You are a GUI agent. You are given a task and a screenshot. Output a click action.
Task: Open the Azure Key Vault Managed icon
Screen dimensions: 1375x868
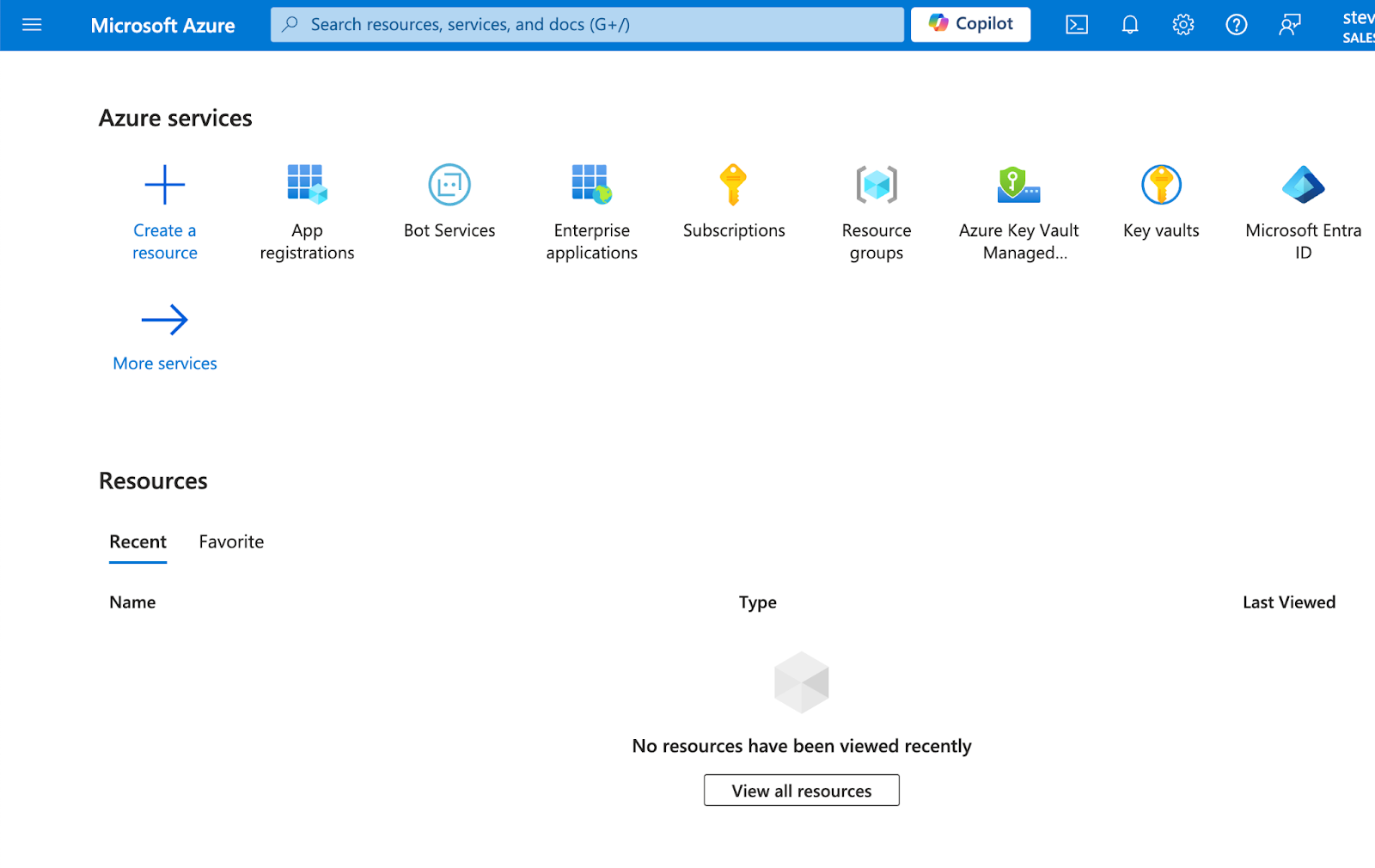(x=1018, y=184)
